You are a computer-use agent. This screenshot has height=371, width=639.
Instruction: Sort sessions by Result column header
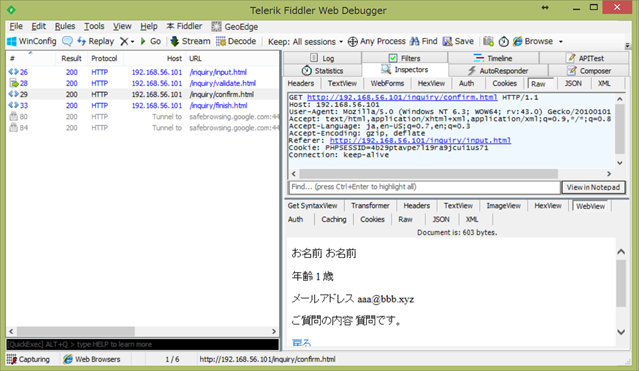71,58
